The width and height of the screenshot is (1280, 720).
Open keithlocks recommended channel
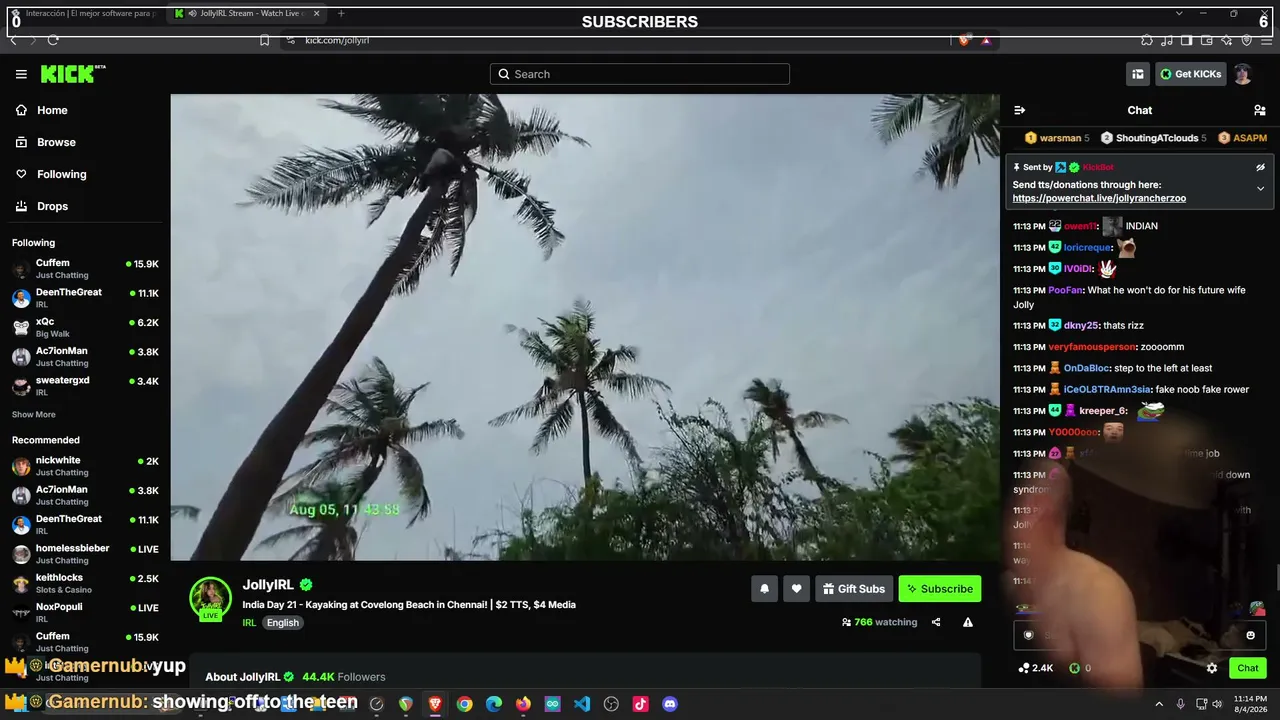pyautogui.click(x=85, y=583)
